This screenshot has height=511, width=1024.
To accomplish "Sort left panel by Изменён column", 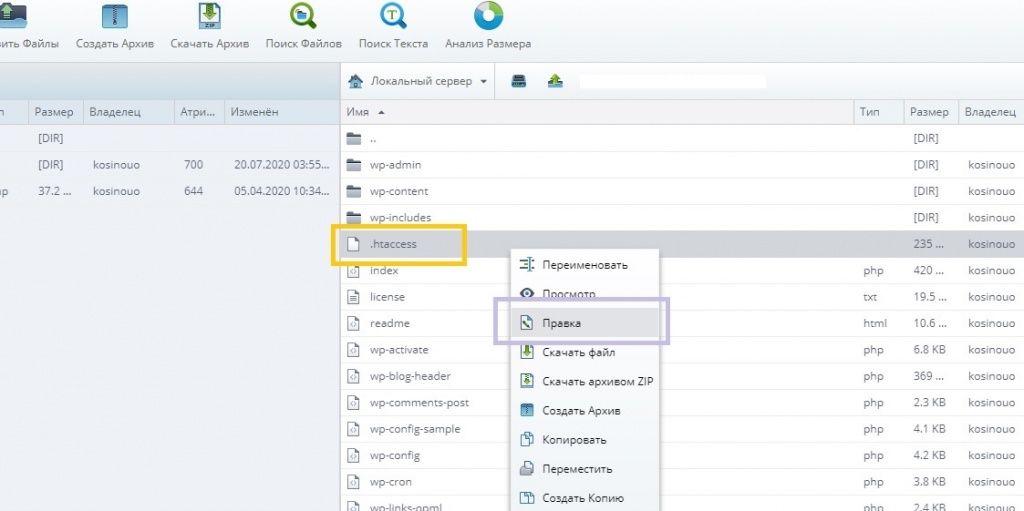I will [254, 112].
